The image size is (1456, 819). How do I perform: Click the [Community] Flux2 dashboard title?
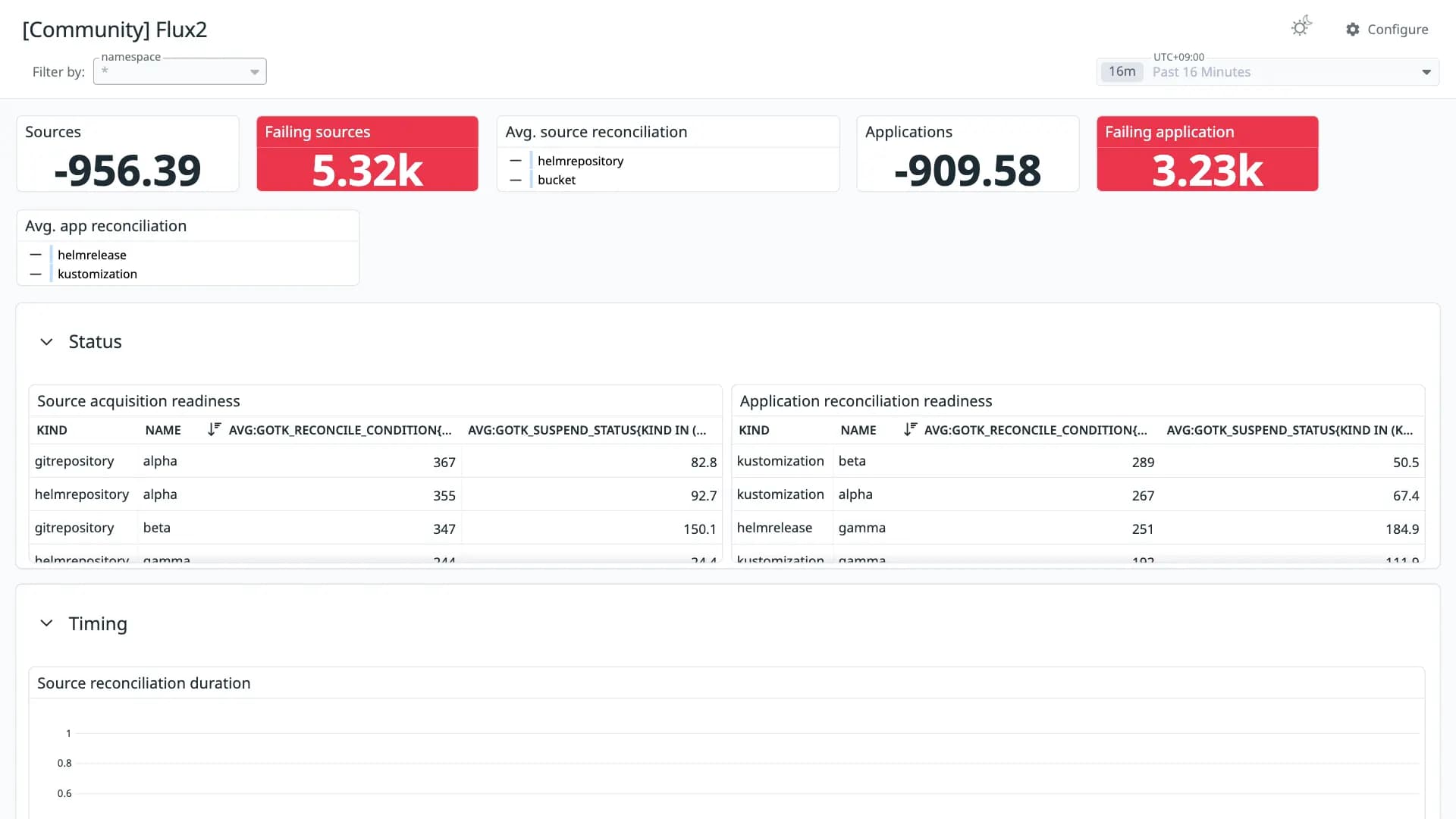[115, 30]
